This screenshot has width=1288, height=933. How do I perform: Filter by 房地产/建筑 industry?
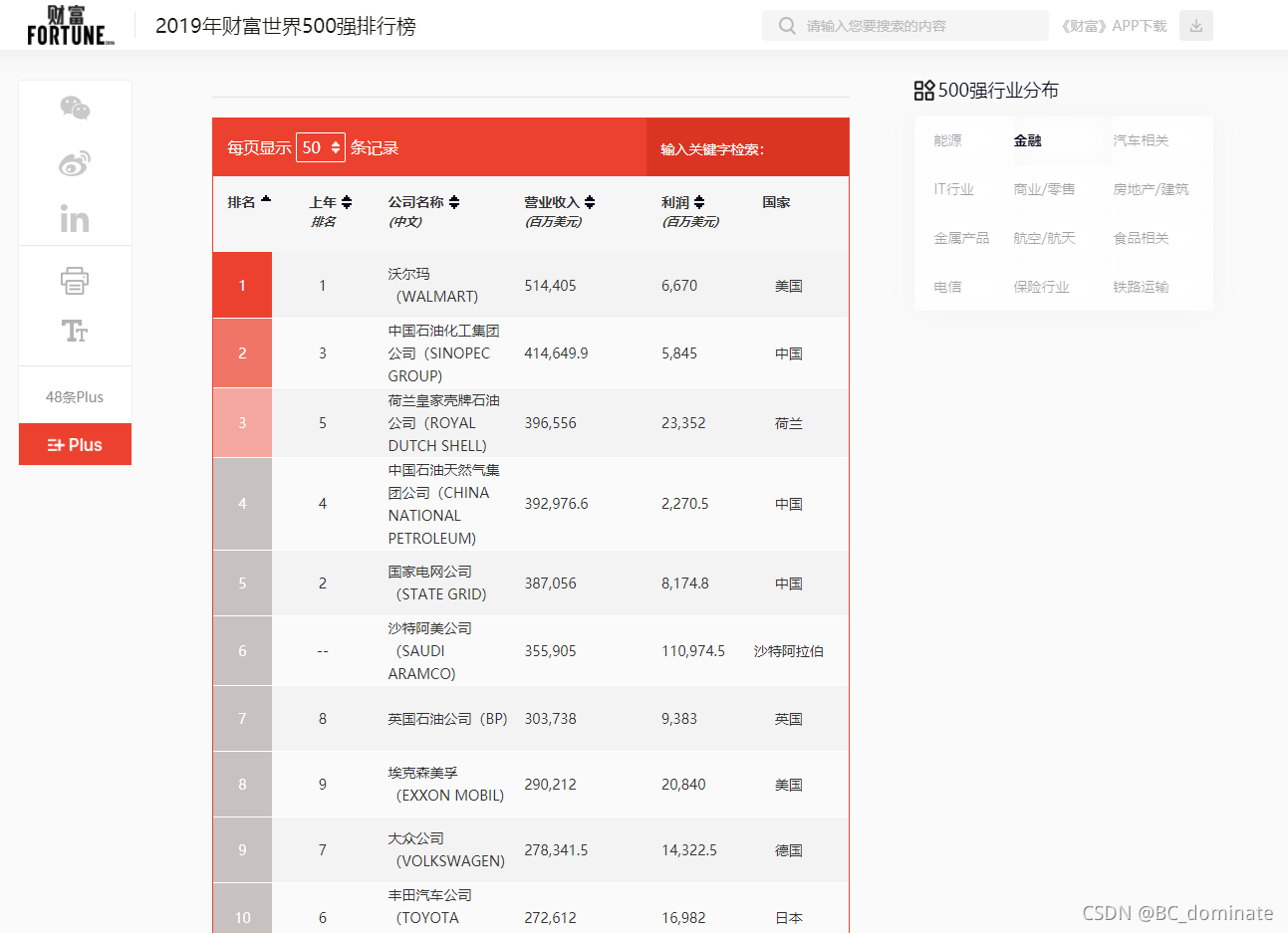click(x=1151, y=189)
